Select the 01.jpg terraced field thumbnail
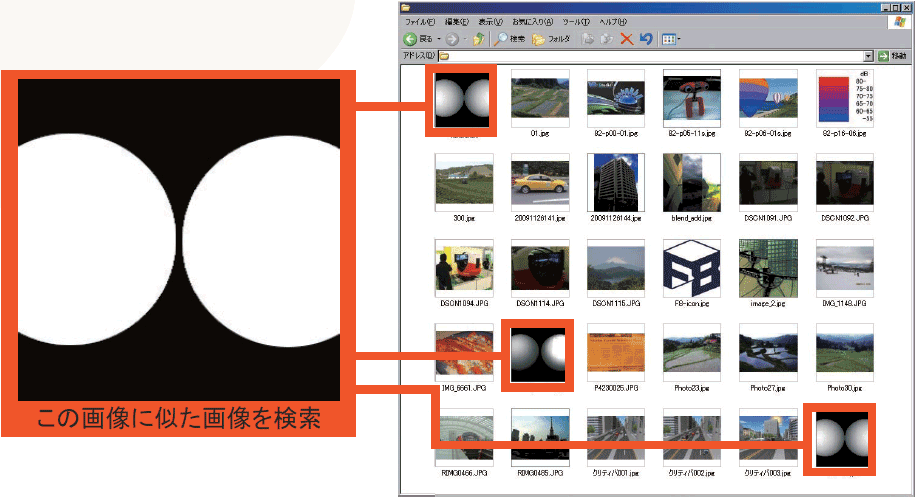This screenshot has height=497, width=916. (540, 98)
